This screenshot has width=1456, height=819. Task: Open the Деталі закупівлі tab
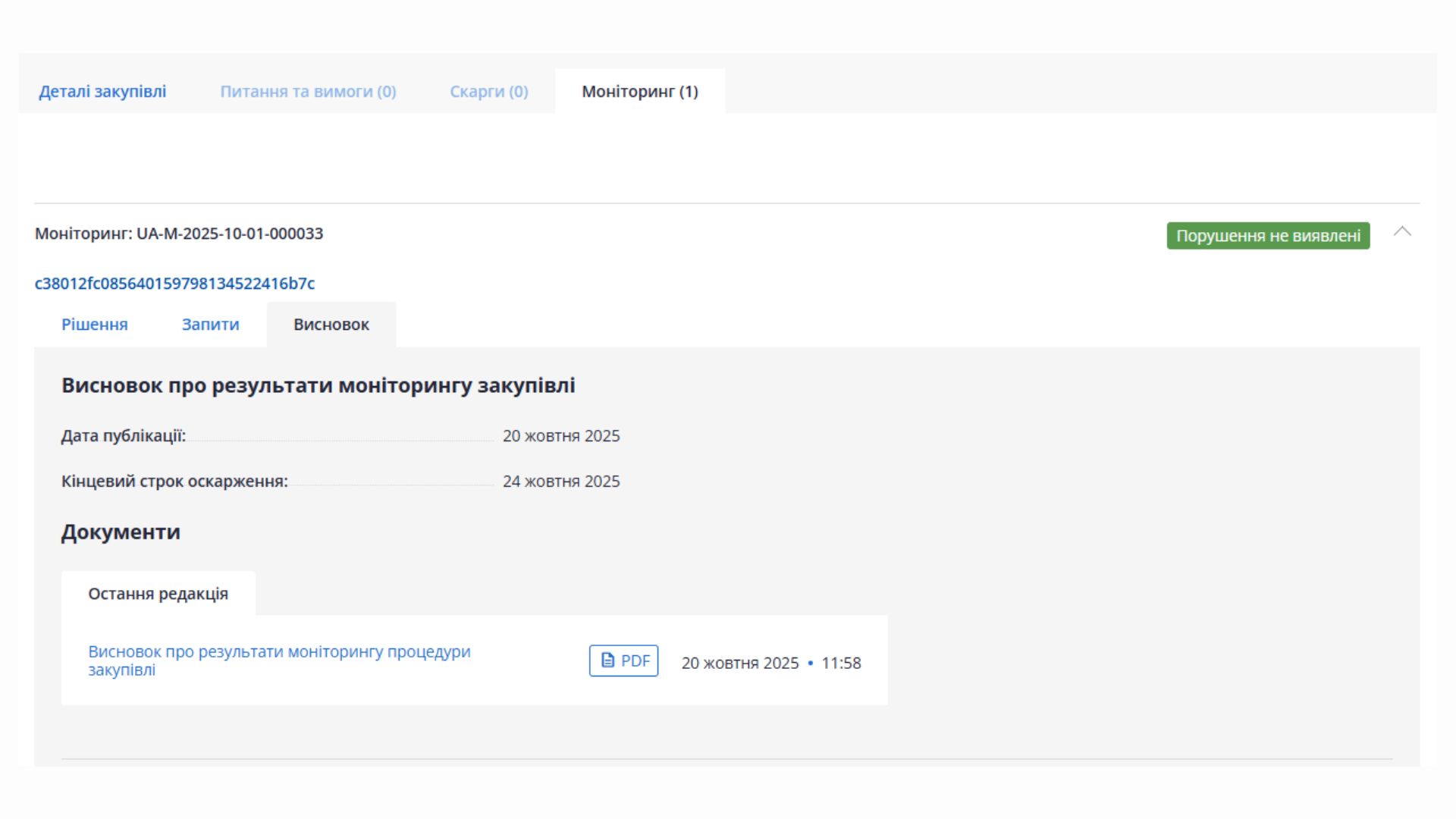[102, 92]
